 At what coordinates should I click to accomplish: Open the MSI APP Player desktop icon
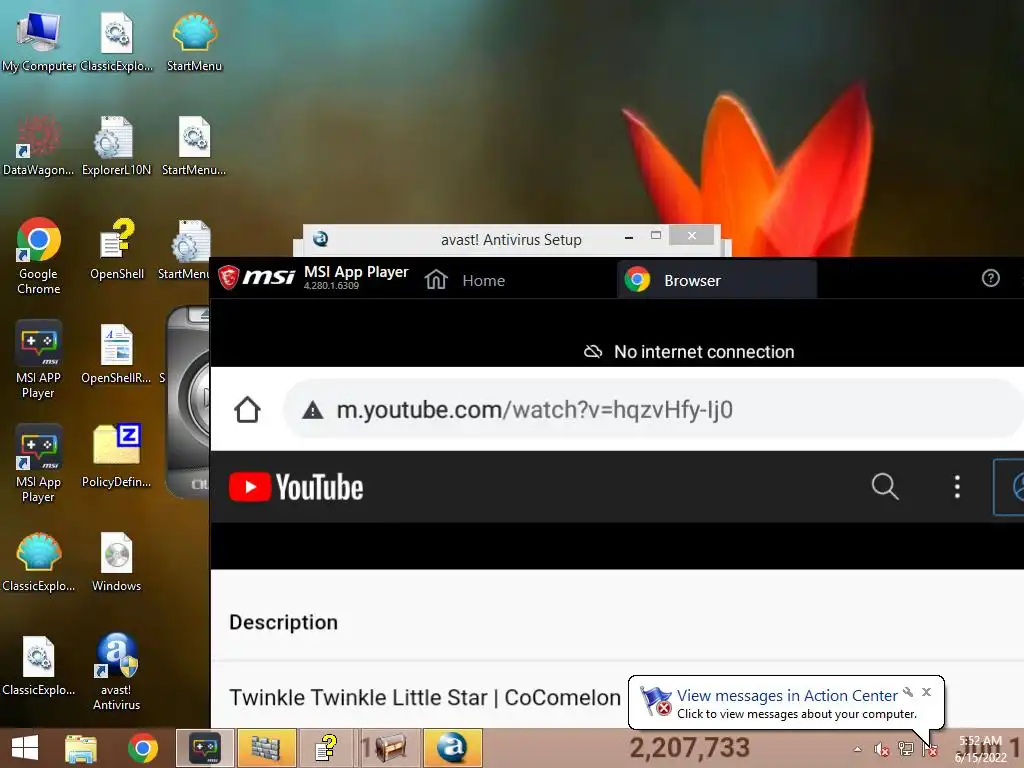coord(39,360)
